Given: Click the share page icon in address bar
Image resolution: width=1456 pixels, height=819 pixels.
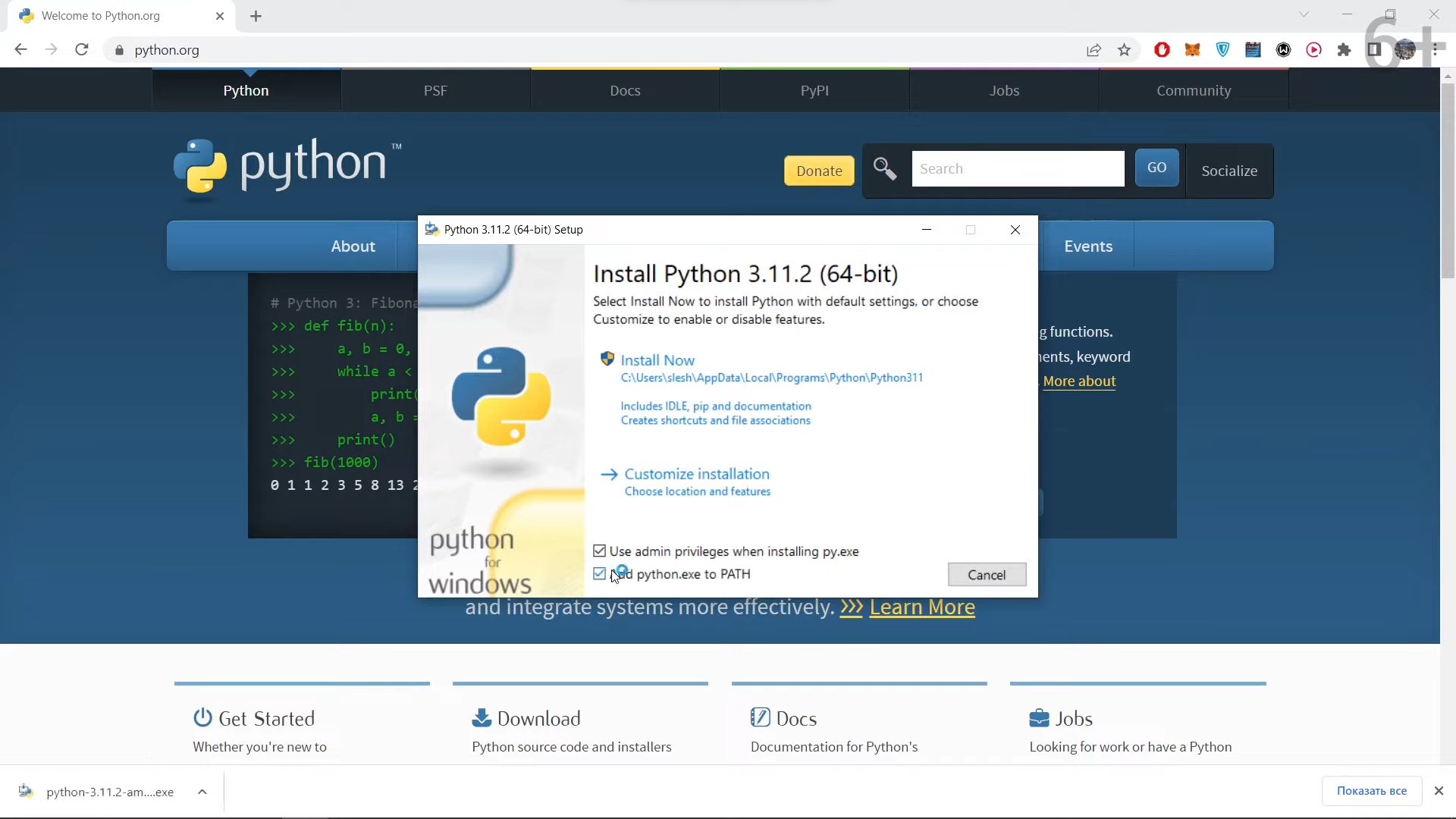Looking at the screenshot, I should click(1094, 50).
